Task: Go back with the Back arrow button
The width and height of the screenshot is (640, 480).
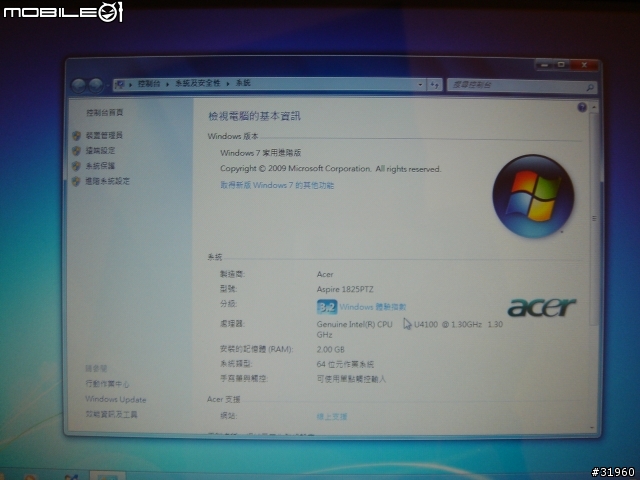Action: pyautogui.click(x=78, y=86)
